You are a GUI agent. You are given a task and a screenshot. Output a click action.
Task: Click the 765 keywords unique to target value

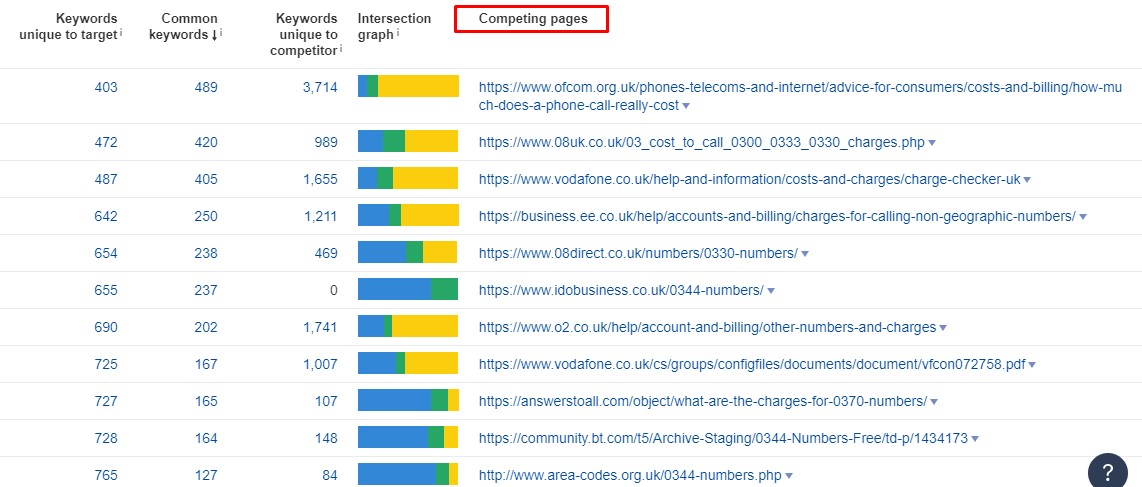point(106,476)
